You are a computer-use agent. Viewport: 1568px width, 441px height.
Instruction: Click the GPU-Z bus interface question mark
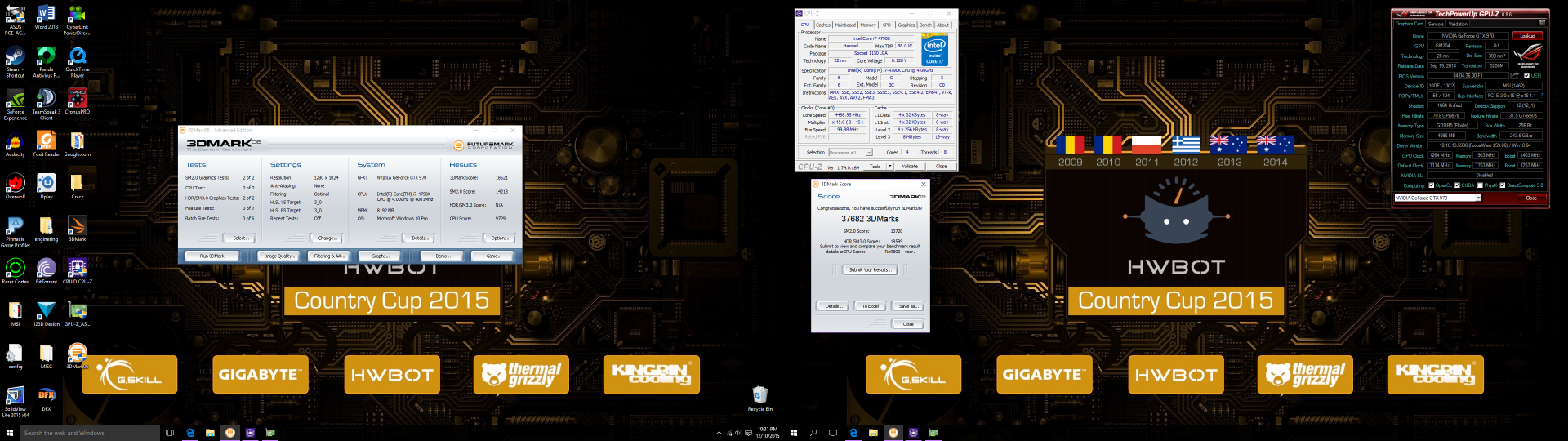[x=1542, y=96]
